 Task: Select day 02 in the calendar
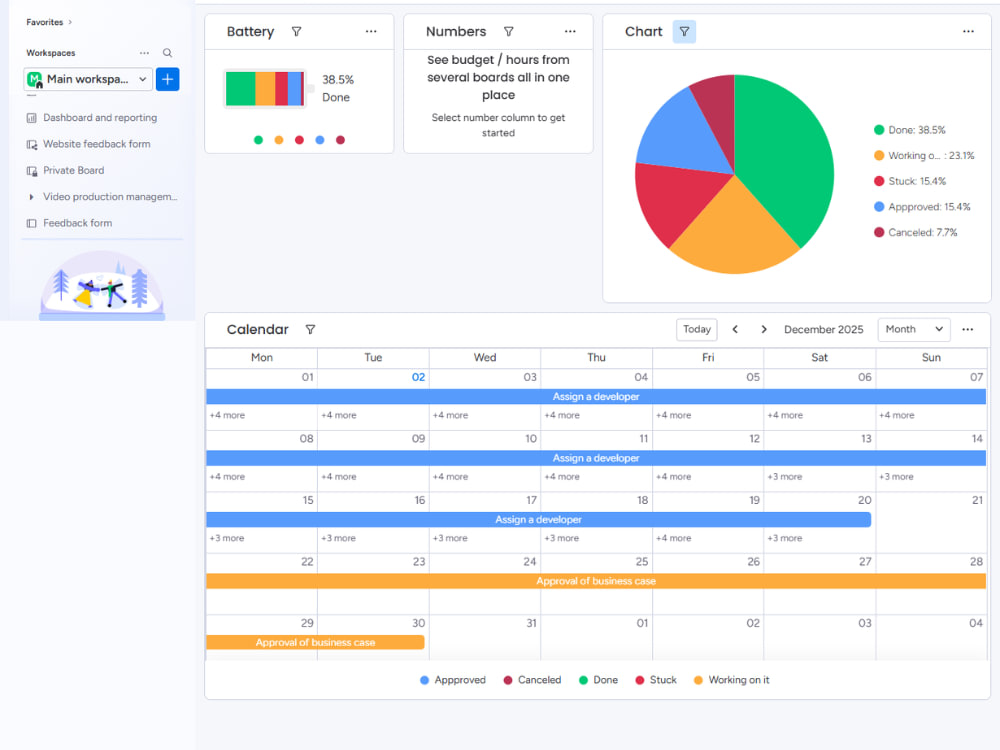click(x=418, y=378)
